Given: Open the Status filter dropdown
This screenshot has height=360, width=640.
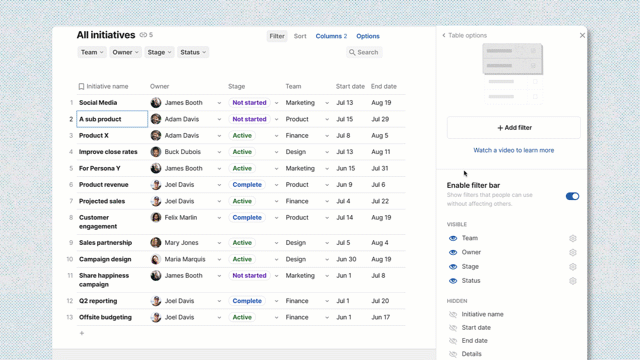Looking at the screenshot, I should [193, 52].
